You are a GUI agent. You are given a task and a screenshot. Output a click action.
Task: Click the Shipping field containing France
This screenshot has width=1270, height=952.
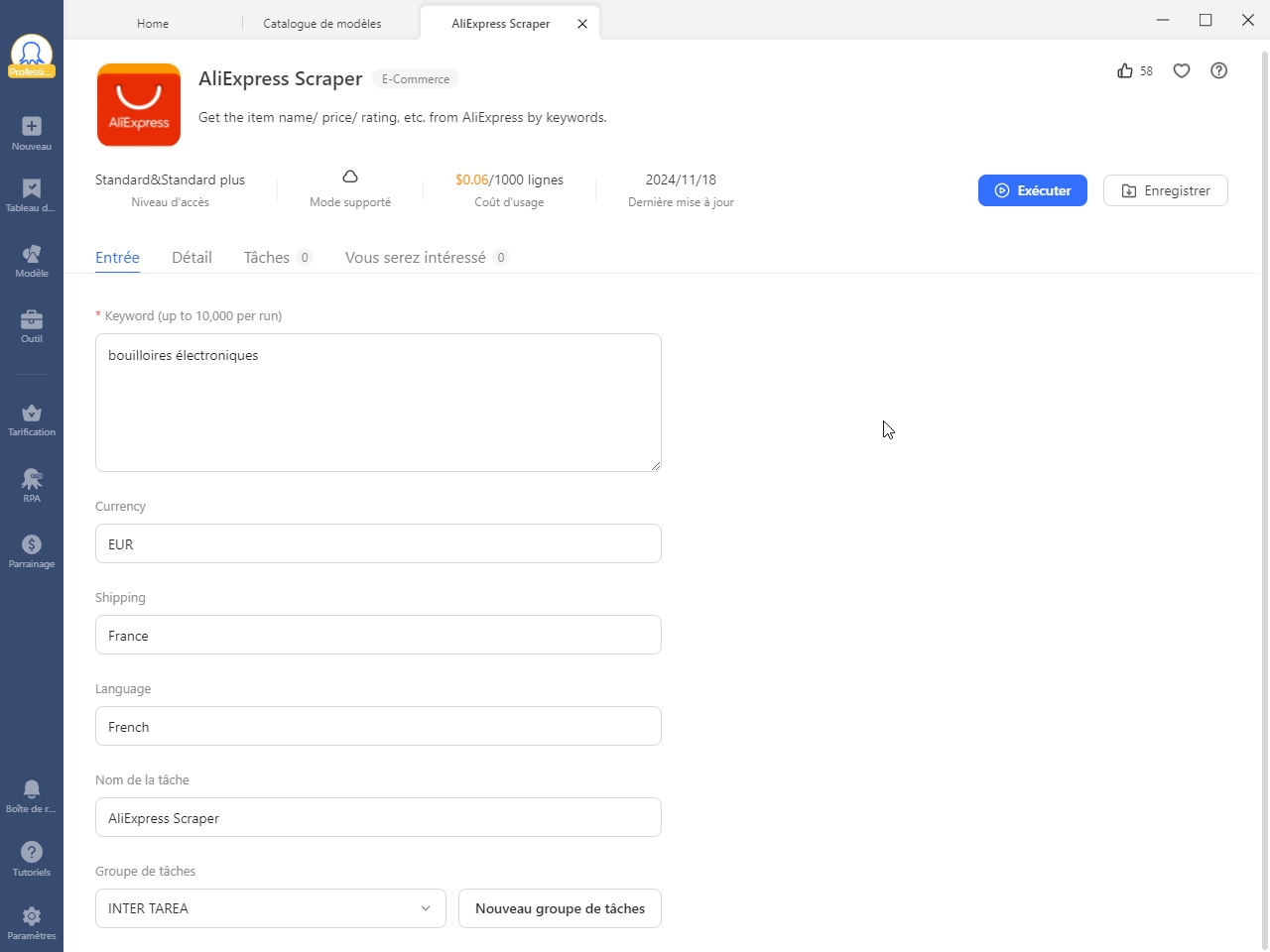(x=378, y=635)
